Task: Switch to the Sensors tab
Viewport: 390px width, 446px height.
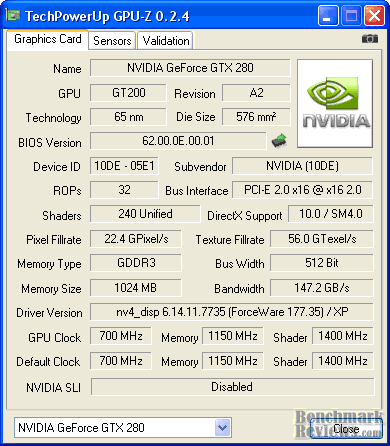Action: point(112,41)
